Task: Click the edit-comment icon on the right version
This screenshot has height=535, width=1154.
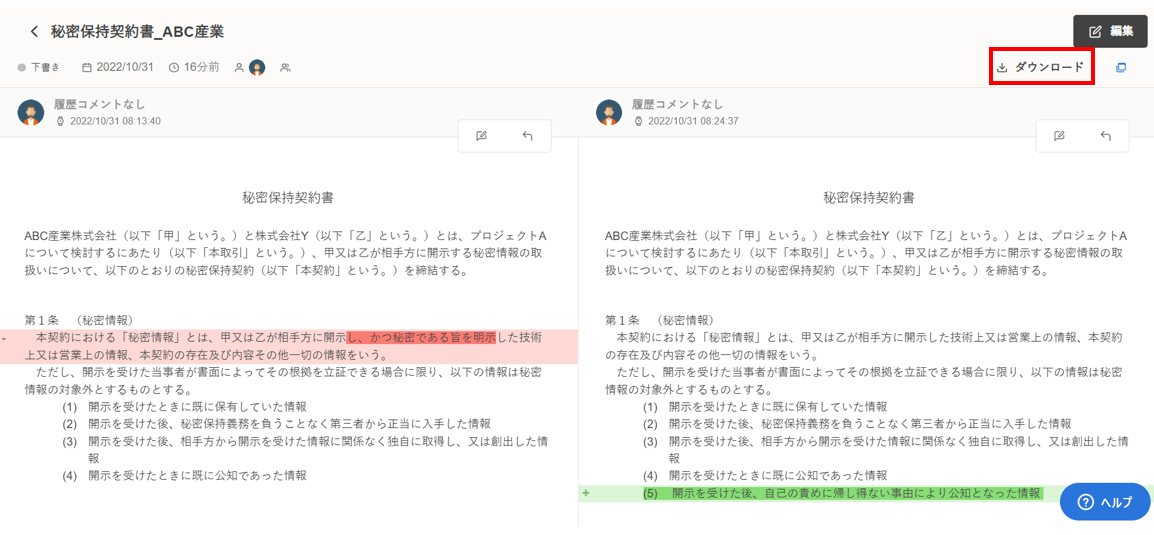Action: pos(1060,136)
